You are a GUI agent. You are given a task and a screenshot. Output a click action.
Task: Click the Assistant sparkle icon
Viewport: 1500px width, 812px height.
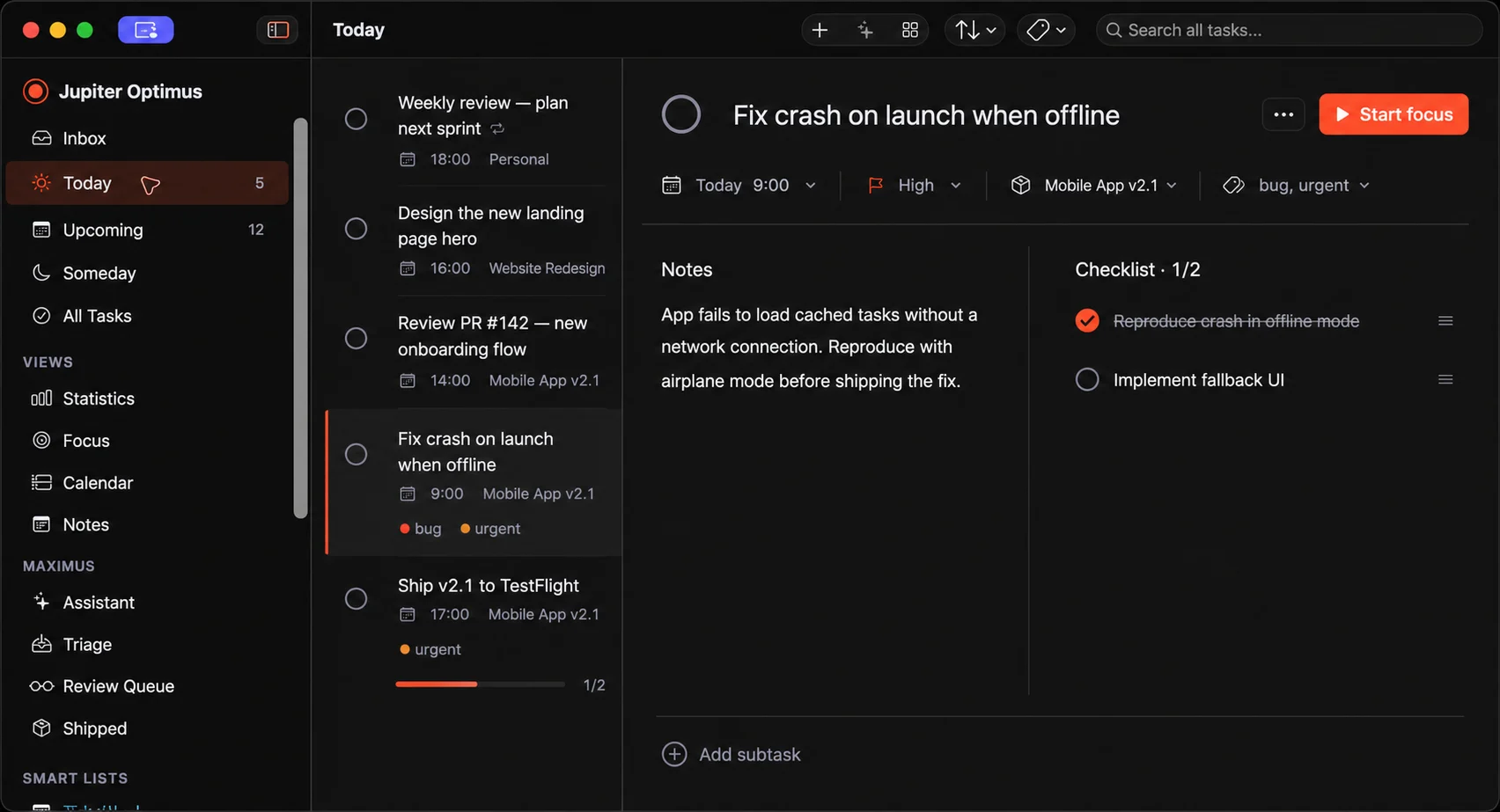(41, 602)
